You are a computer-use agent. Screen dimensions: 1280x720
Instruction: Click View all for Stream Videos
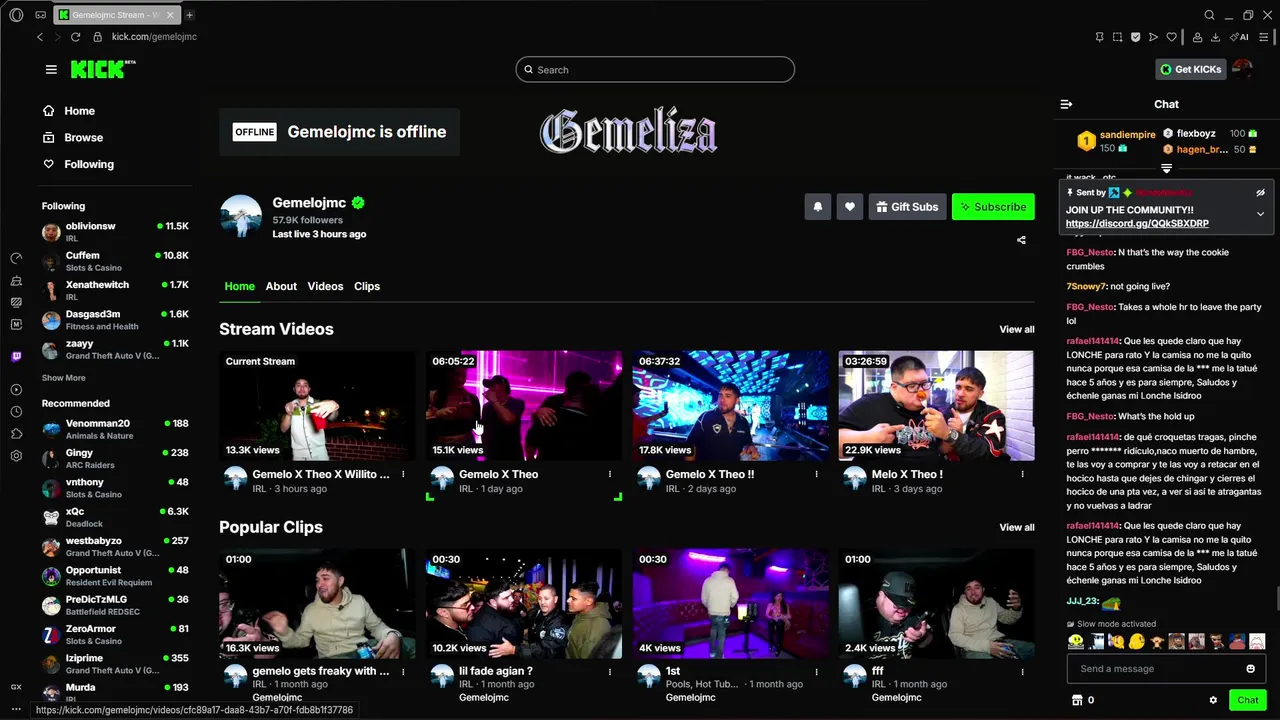click(1017, 329)
